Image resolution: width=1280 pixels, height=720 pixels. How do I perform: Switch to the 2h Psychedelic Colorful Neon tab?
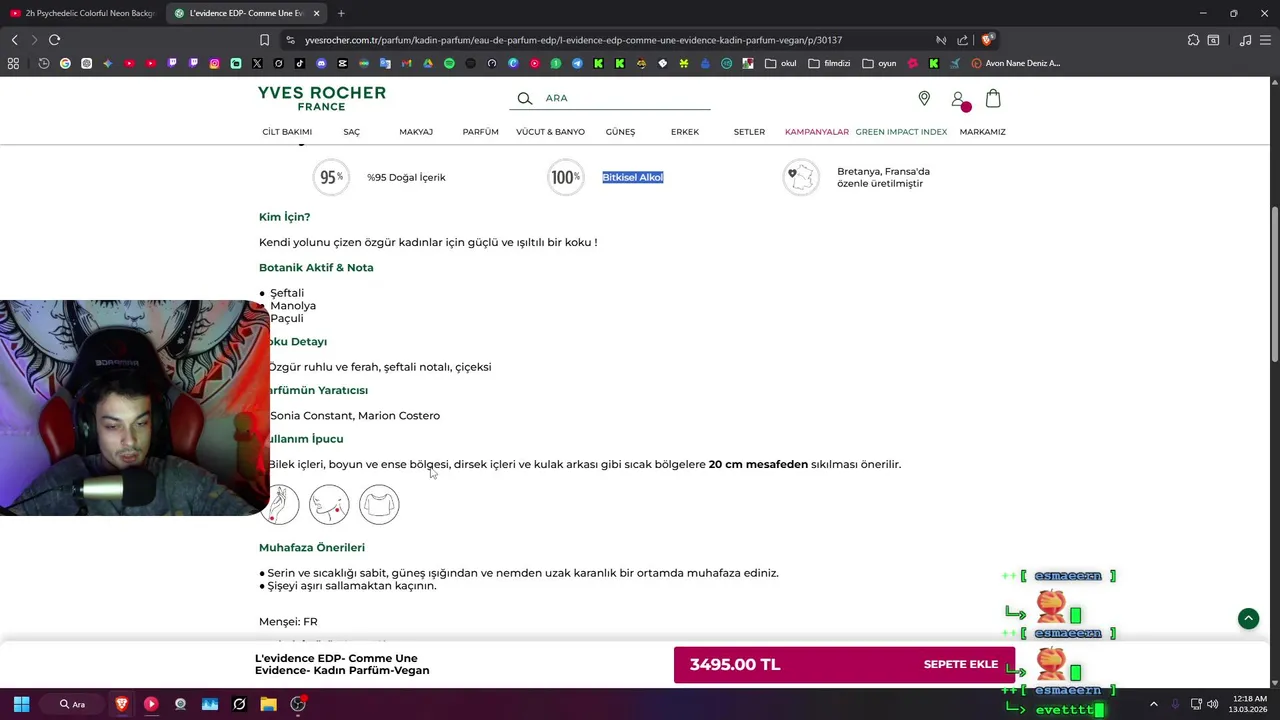pyautogui.click(x=82, y=13)
